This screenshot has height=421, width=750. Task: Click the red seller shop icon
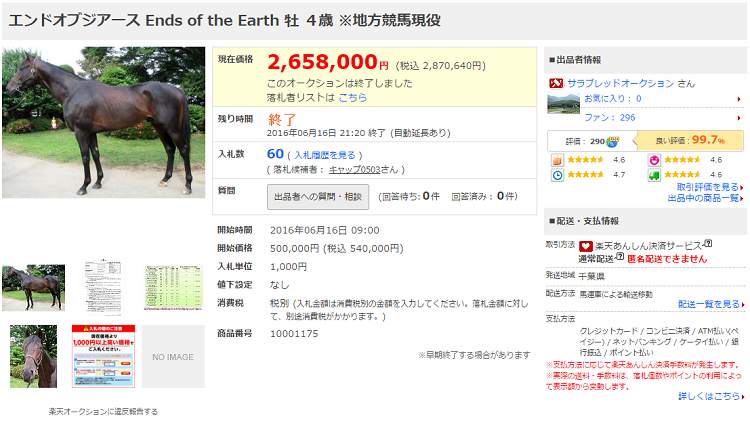555,81
